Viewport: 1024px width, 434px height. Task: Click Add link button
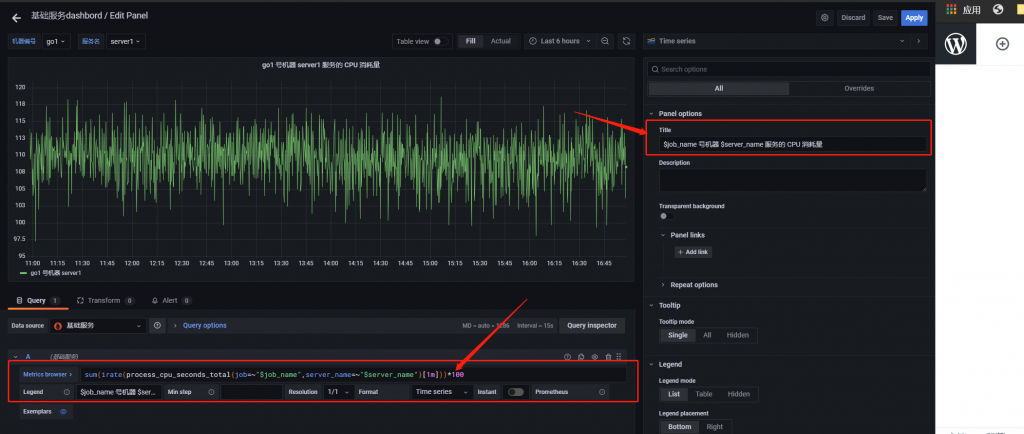693,252
